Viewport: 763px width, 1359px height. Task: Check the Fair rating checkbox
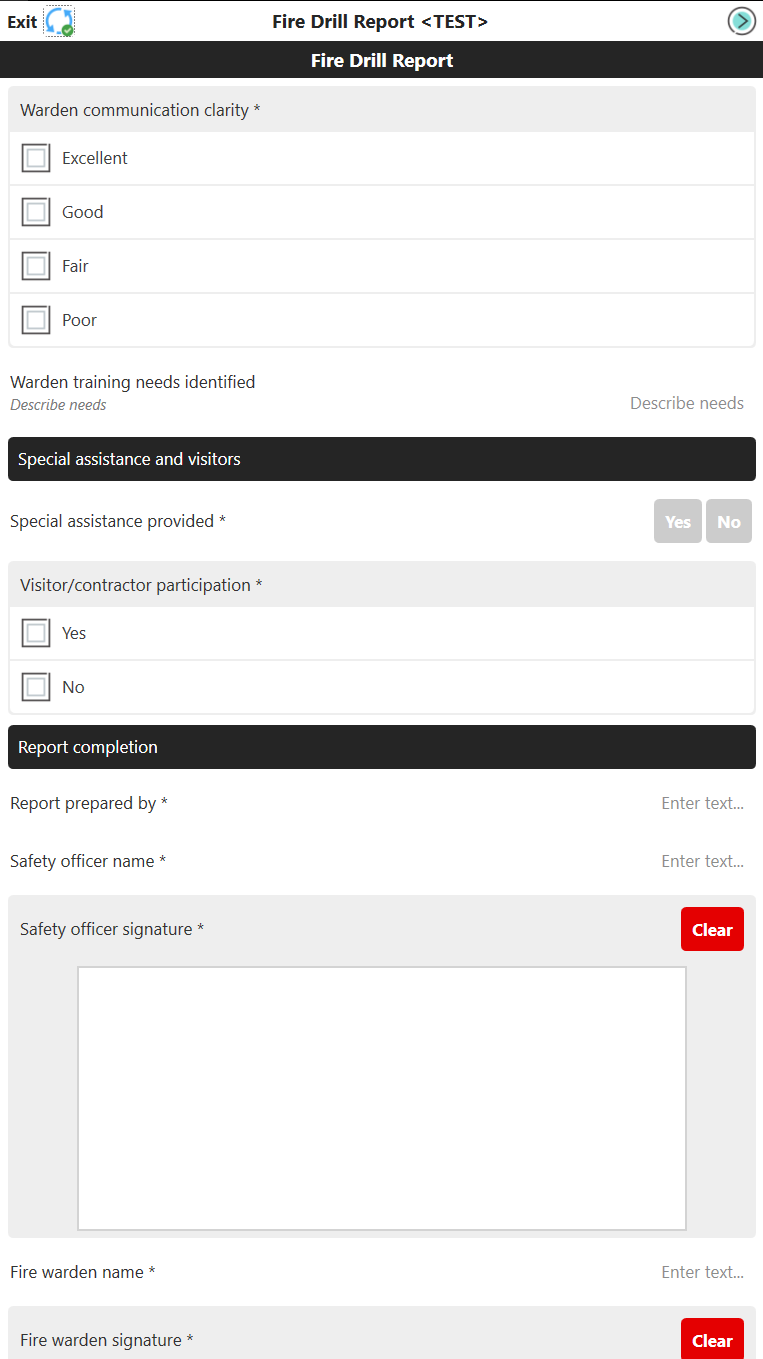(36, 265)
